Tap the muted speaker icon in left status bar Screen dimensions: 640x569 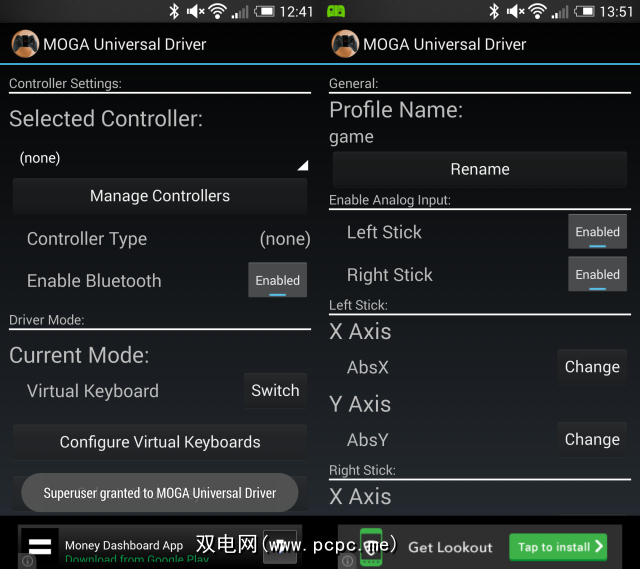pyautogui.click(x=194, y=11)
